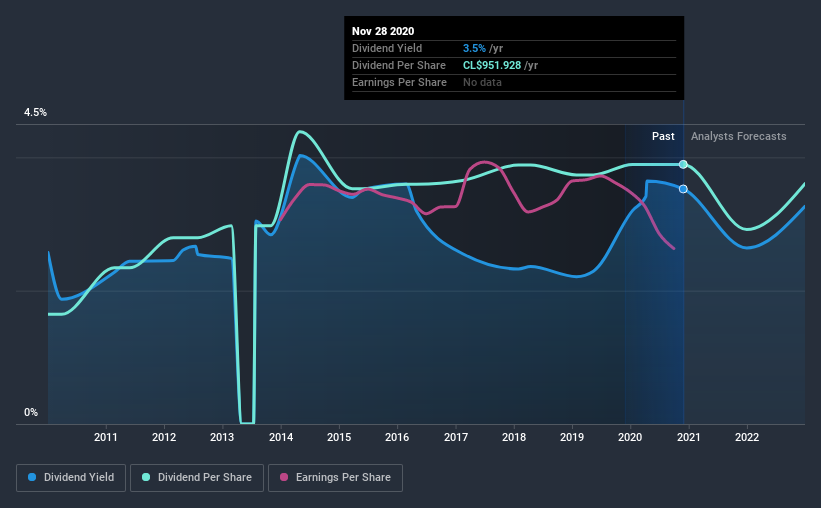
Task: Click the 2022 axis year label
Action: tap(747, 437)
